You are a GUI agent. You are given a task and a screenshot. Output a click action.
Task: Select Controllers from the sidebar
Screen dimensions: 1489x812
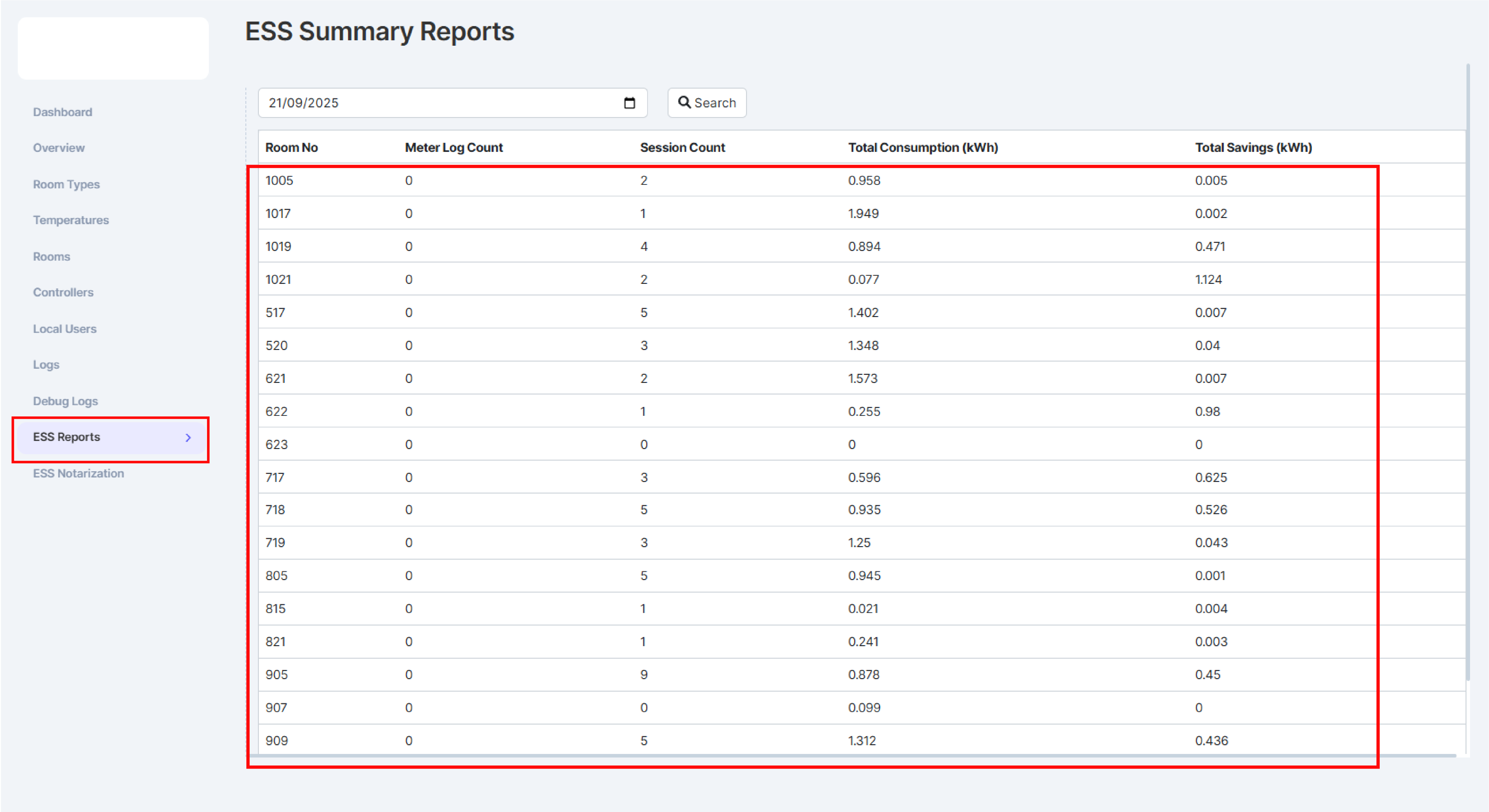click(x=63, y=292)
